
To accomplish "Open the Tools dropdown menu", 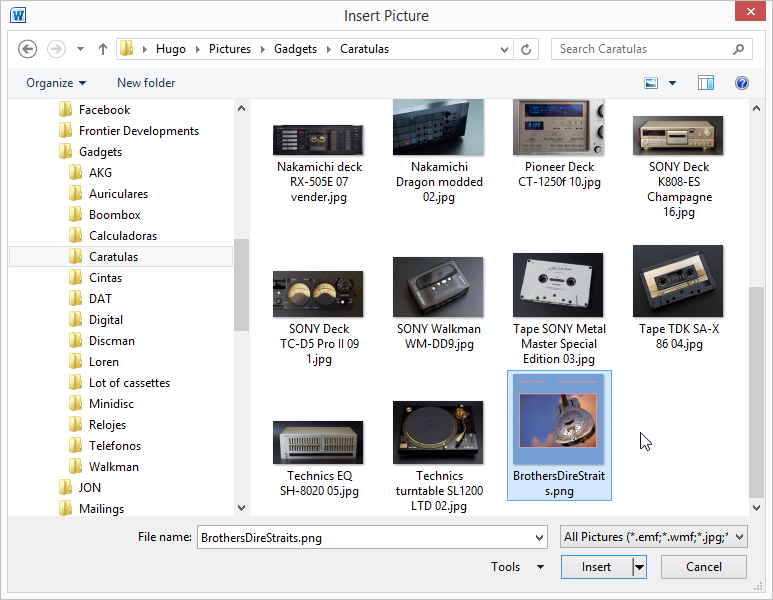I will click(x=517, y=567).
